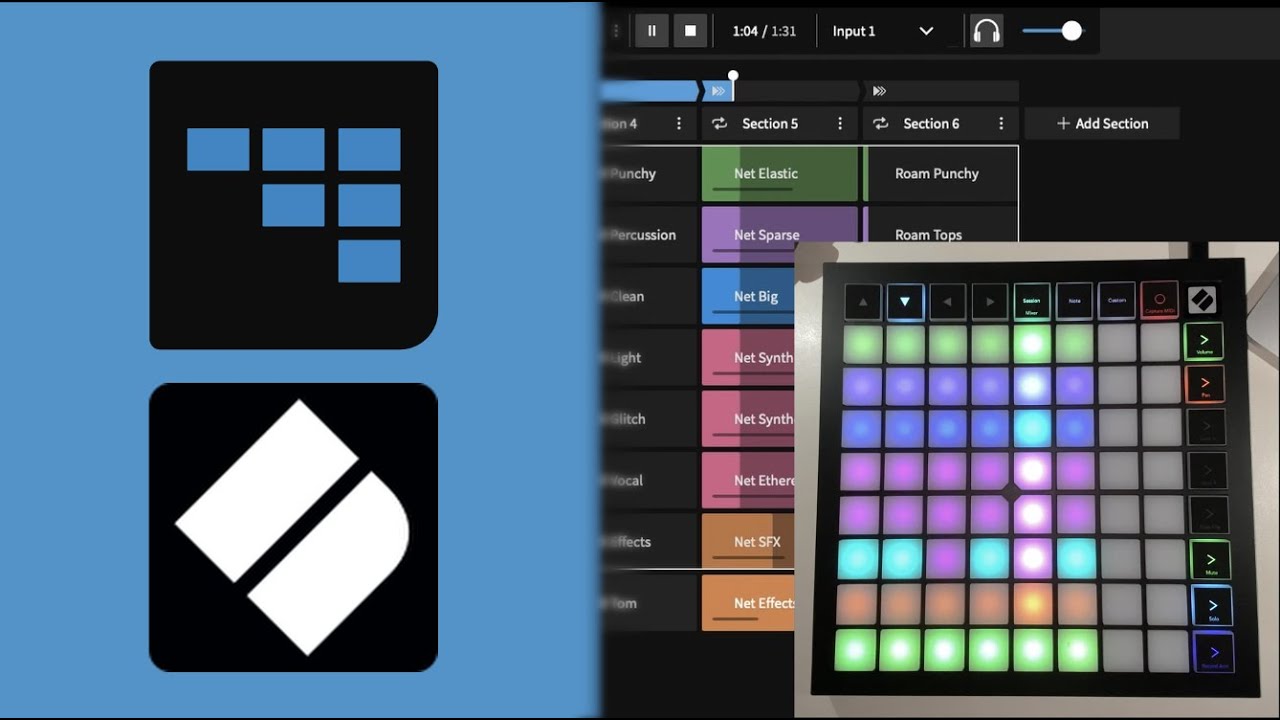
Task: Trigger the Net Synth clip in the Light row
Action: click(748, 357)
